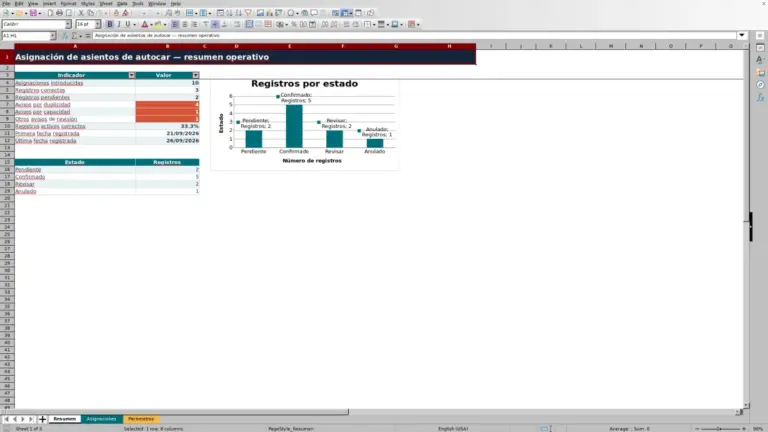The image size is (768, 432).
Task: Toggle Freeze Rows and Columns
Action: tap(345, 13)
